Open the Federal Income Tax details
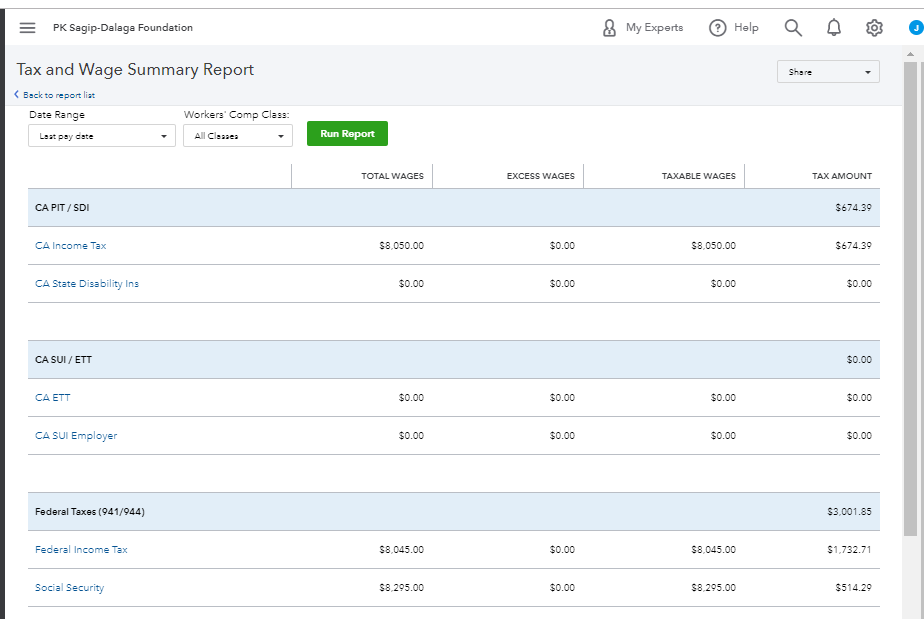 [81, 549]
